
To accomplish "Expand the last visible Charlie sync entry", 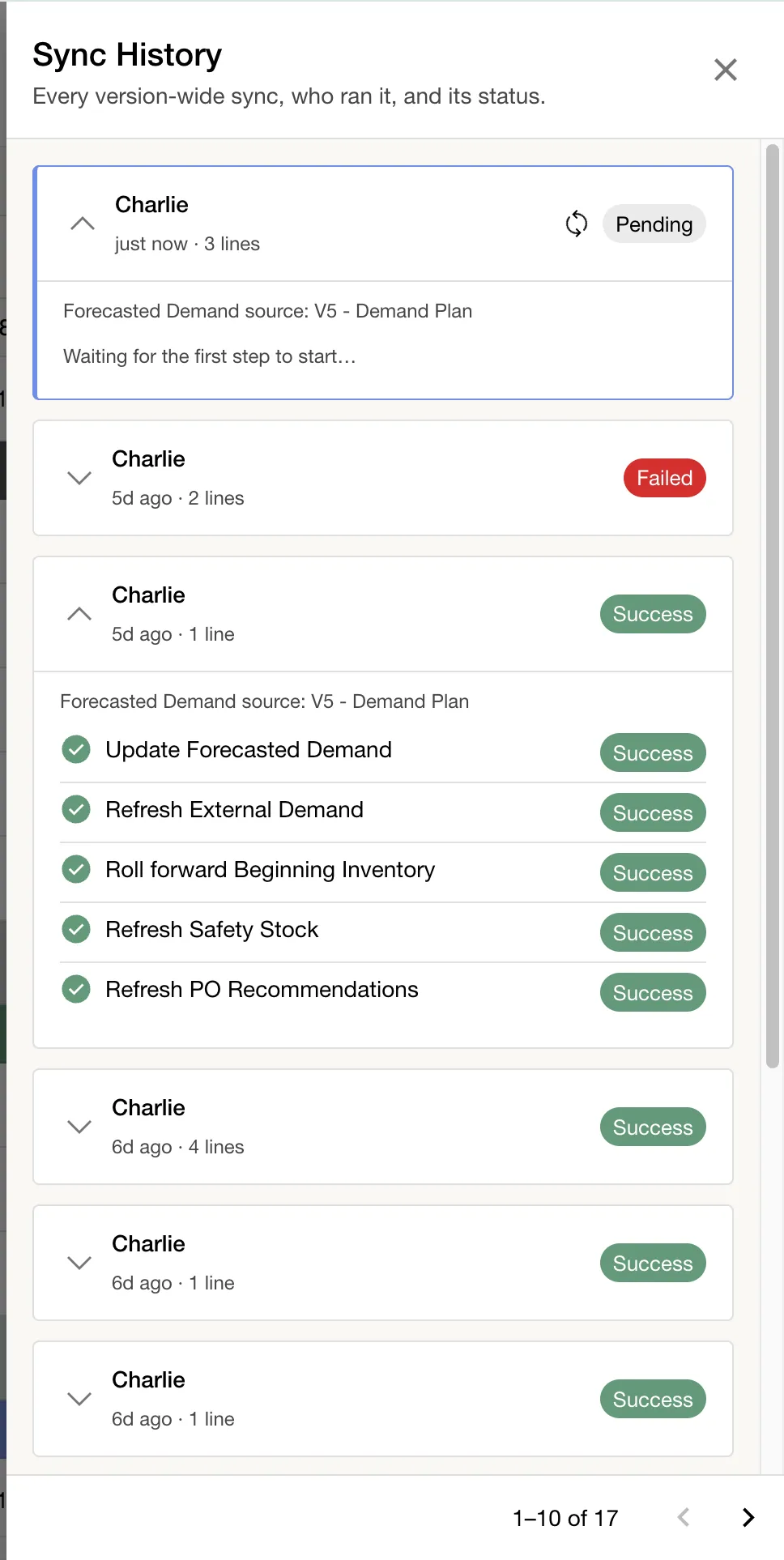I will pos(79,1399).
